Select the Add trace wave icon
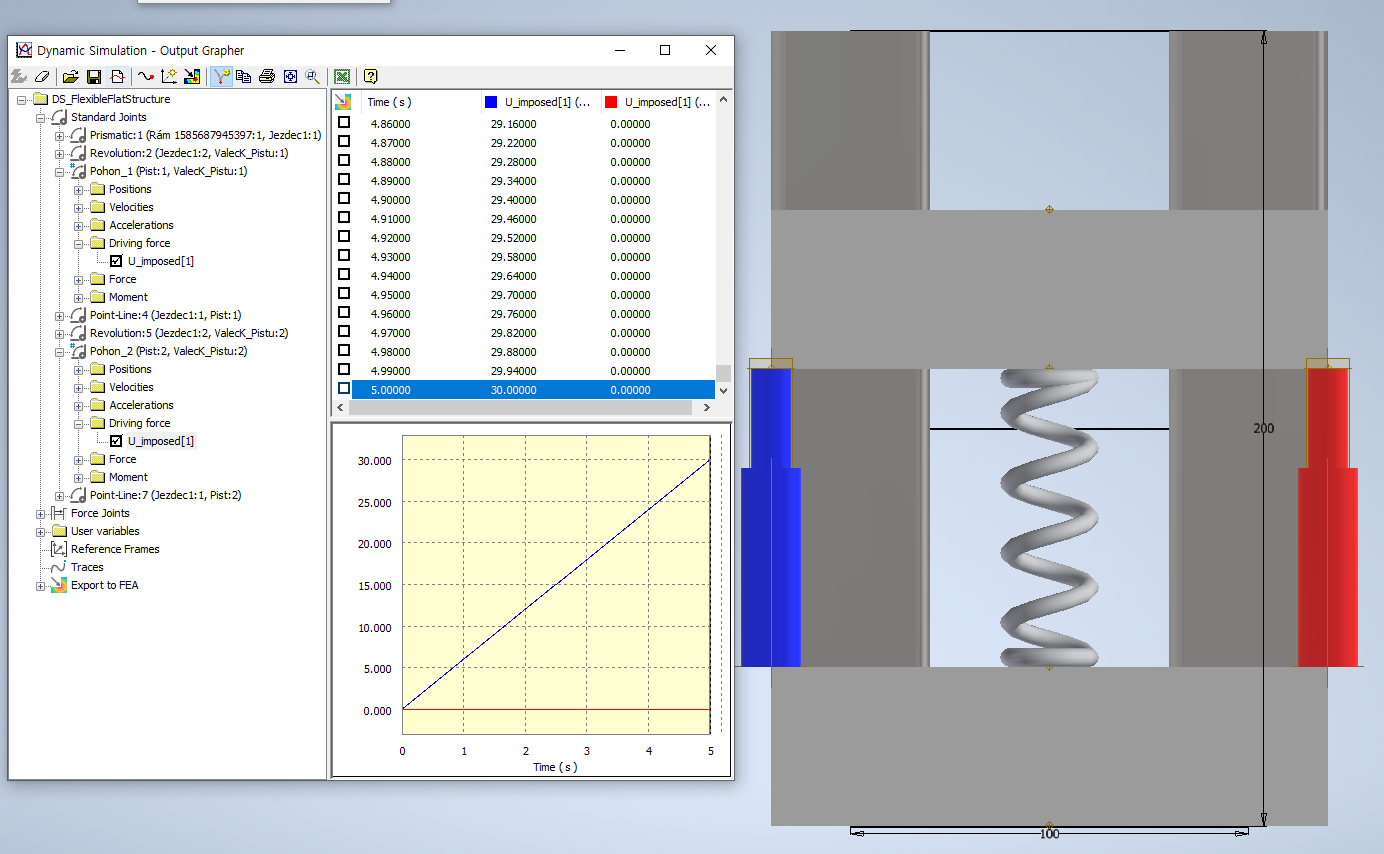1384x854 pixels. 146,76
